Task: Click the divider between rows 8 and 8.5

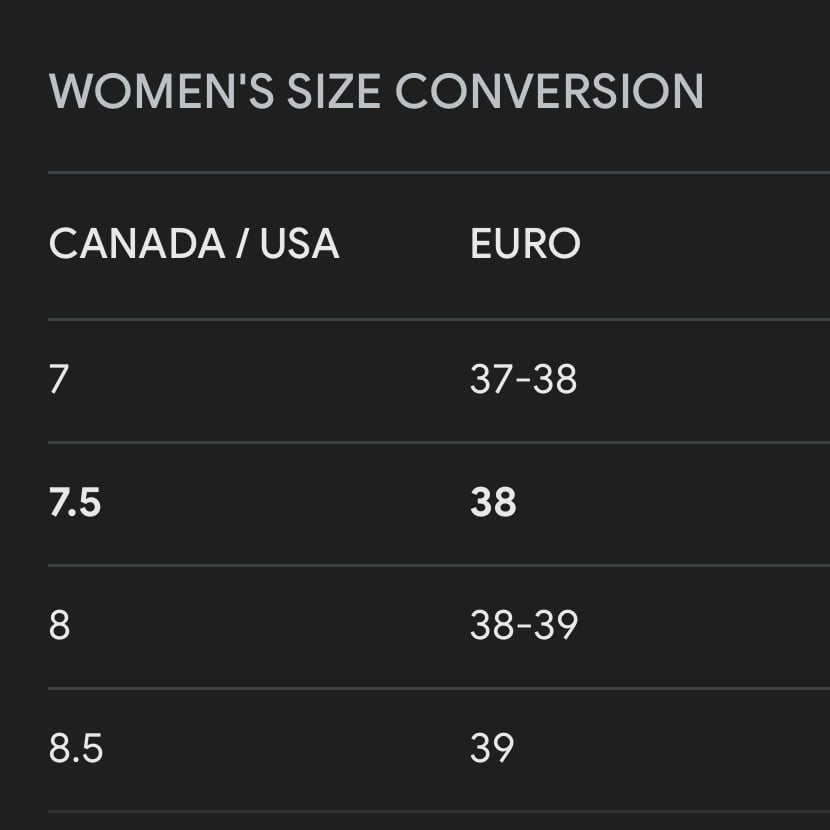Action: tap(439, 688)
